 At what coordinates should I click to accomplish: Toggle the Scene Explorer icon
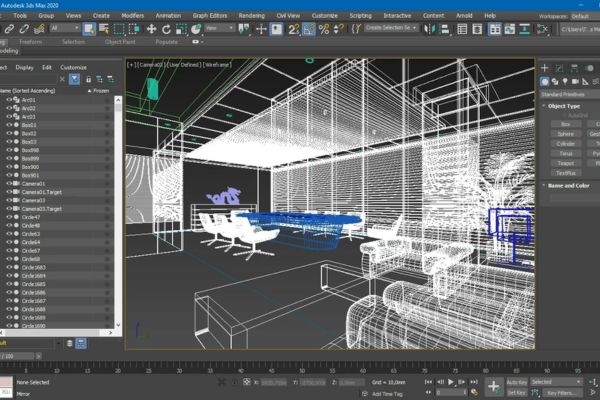click(462, 29)
